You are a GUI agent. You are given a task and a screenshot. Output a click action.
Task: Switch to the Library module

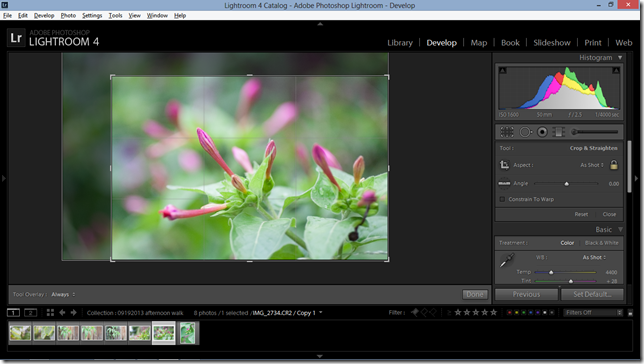[400, 43]
